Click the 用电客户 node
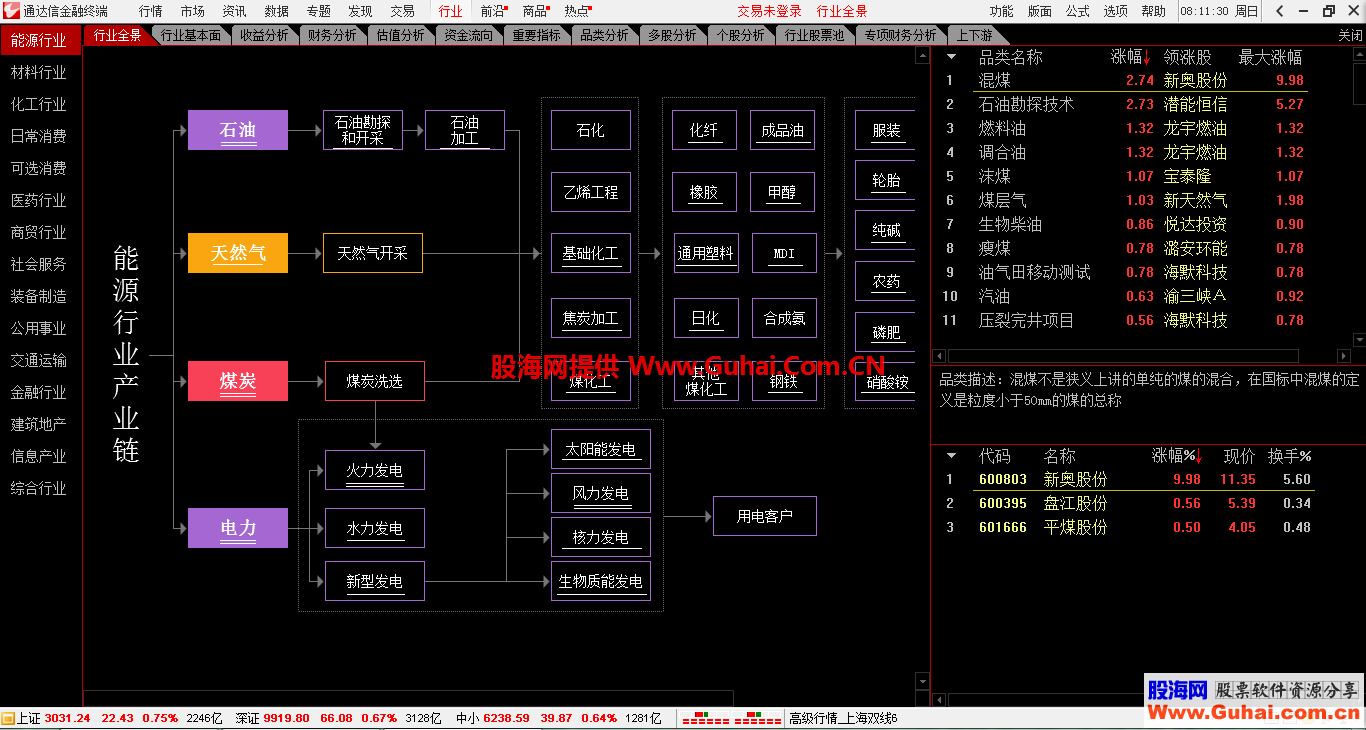The height and width of the screenshot is (730, 1366). pyautogui.click(x=765, y=516)
